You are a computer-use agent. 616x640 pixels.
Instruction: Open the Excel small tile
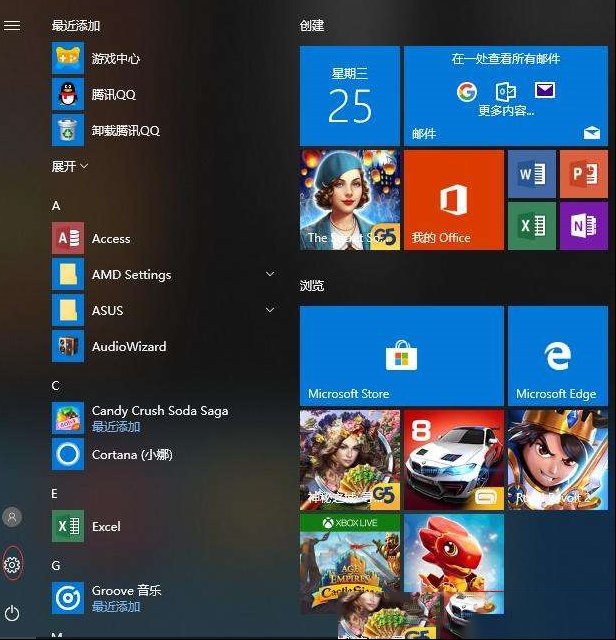532,226
